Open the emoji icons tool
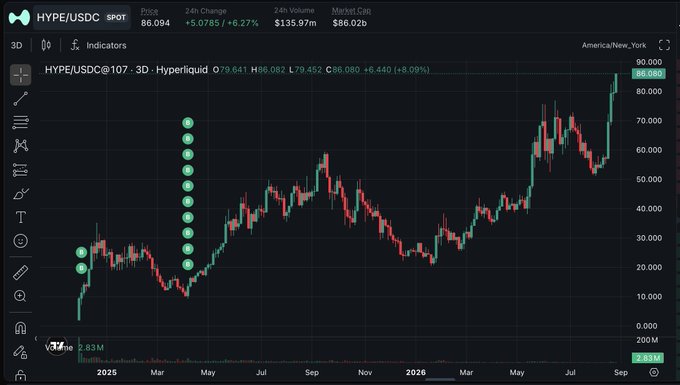 tap(20, 241)
